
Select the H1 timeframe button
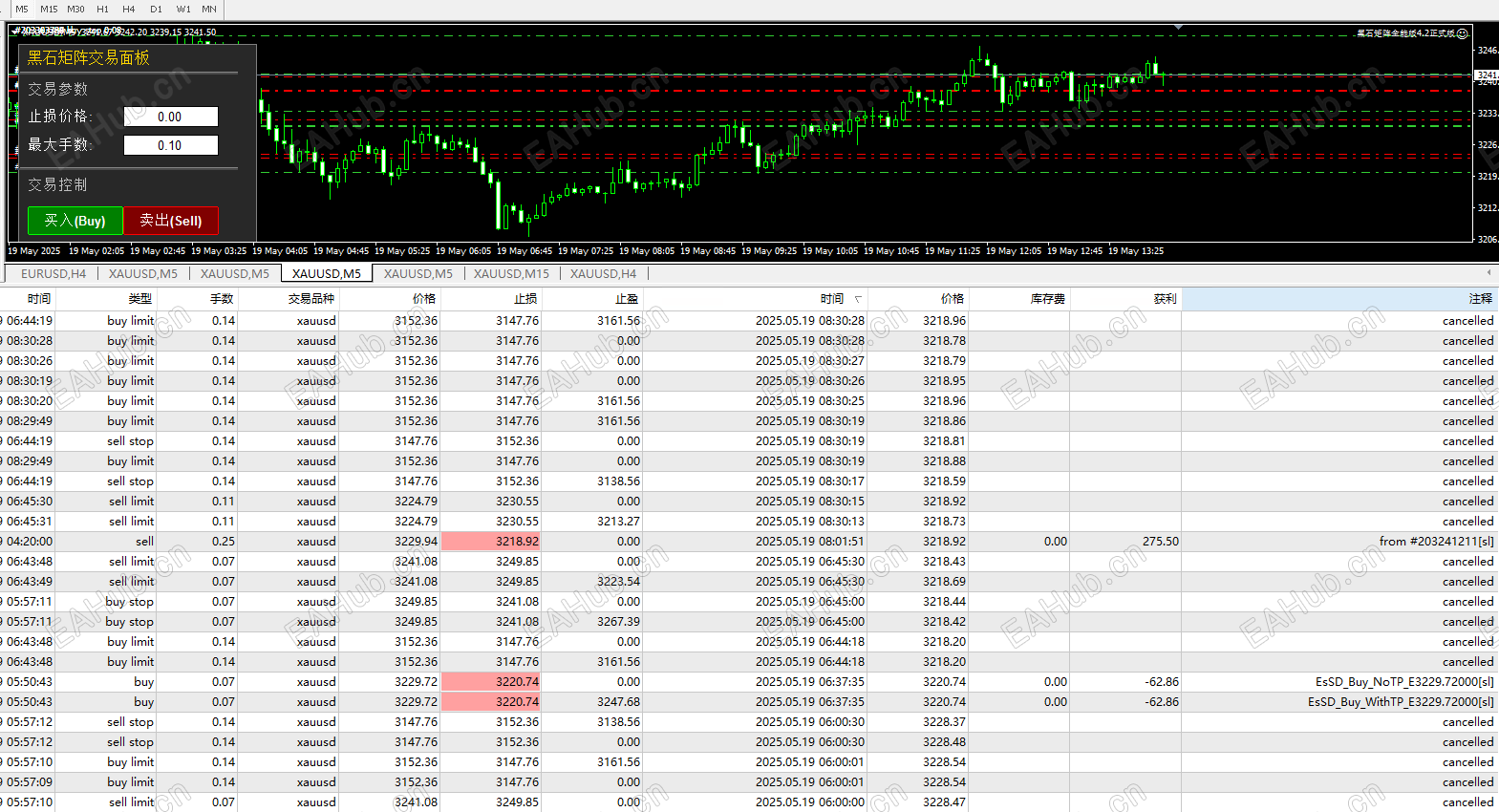(103, 9)
